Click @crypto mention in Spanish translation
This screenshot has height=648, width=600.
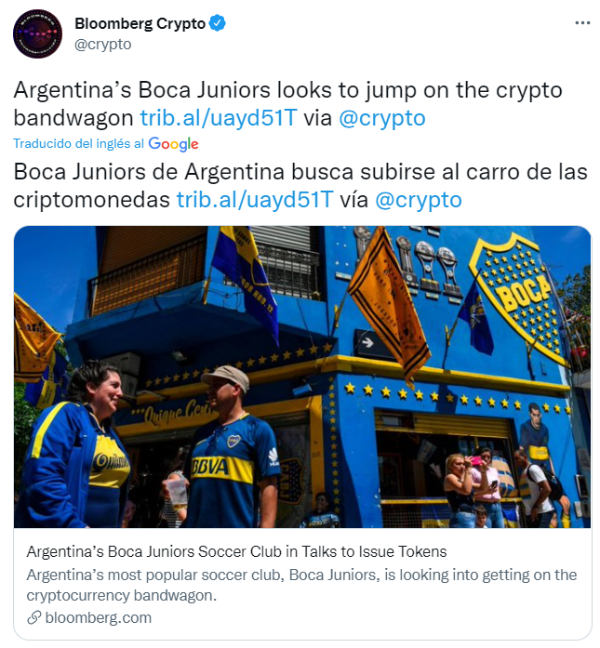point(418,200)
